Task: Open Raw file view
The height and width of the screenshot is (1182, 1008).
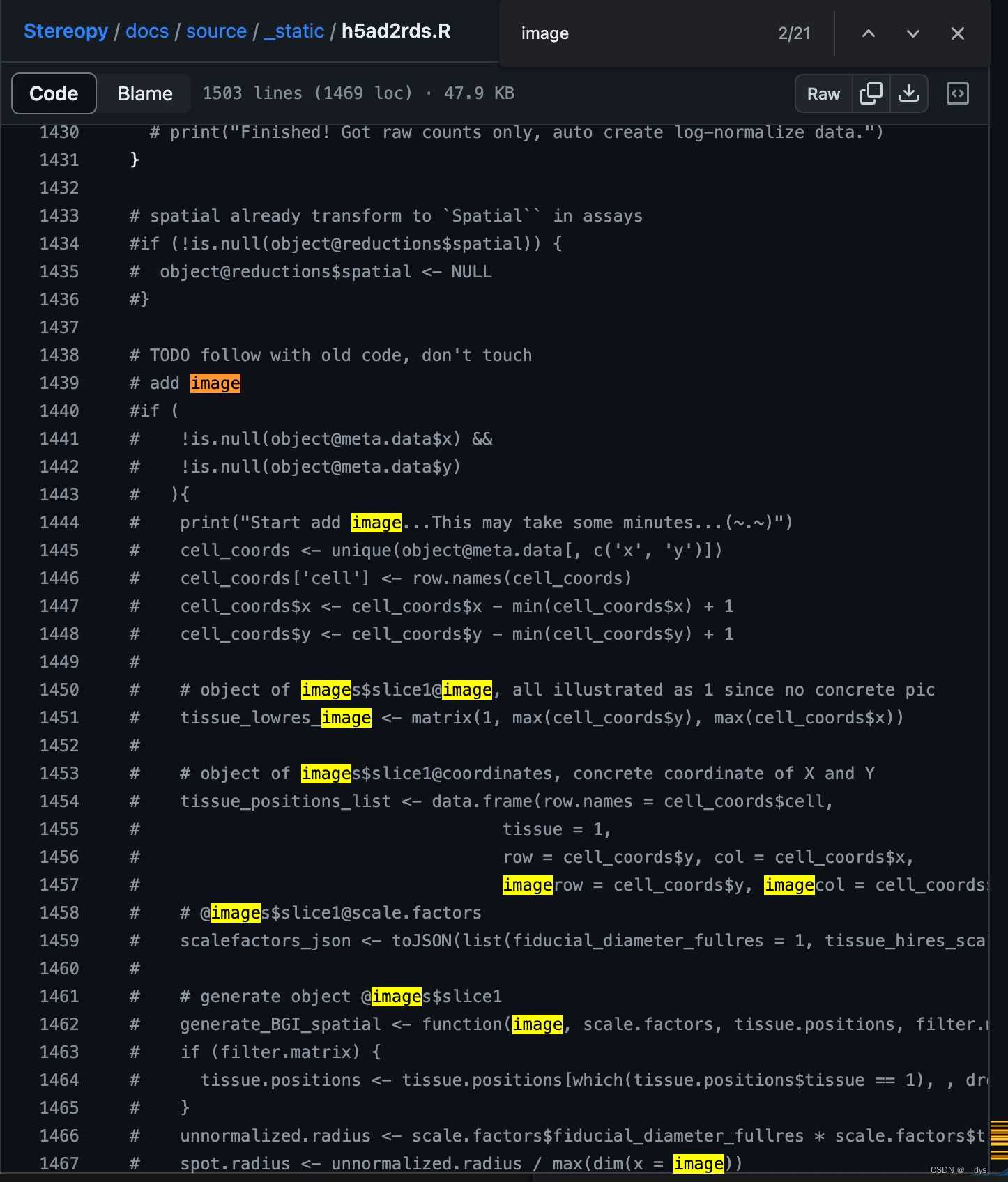Action: click(x=823, y=93)
